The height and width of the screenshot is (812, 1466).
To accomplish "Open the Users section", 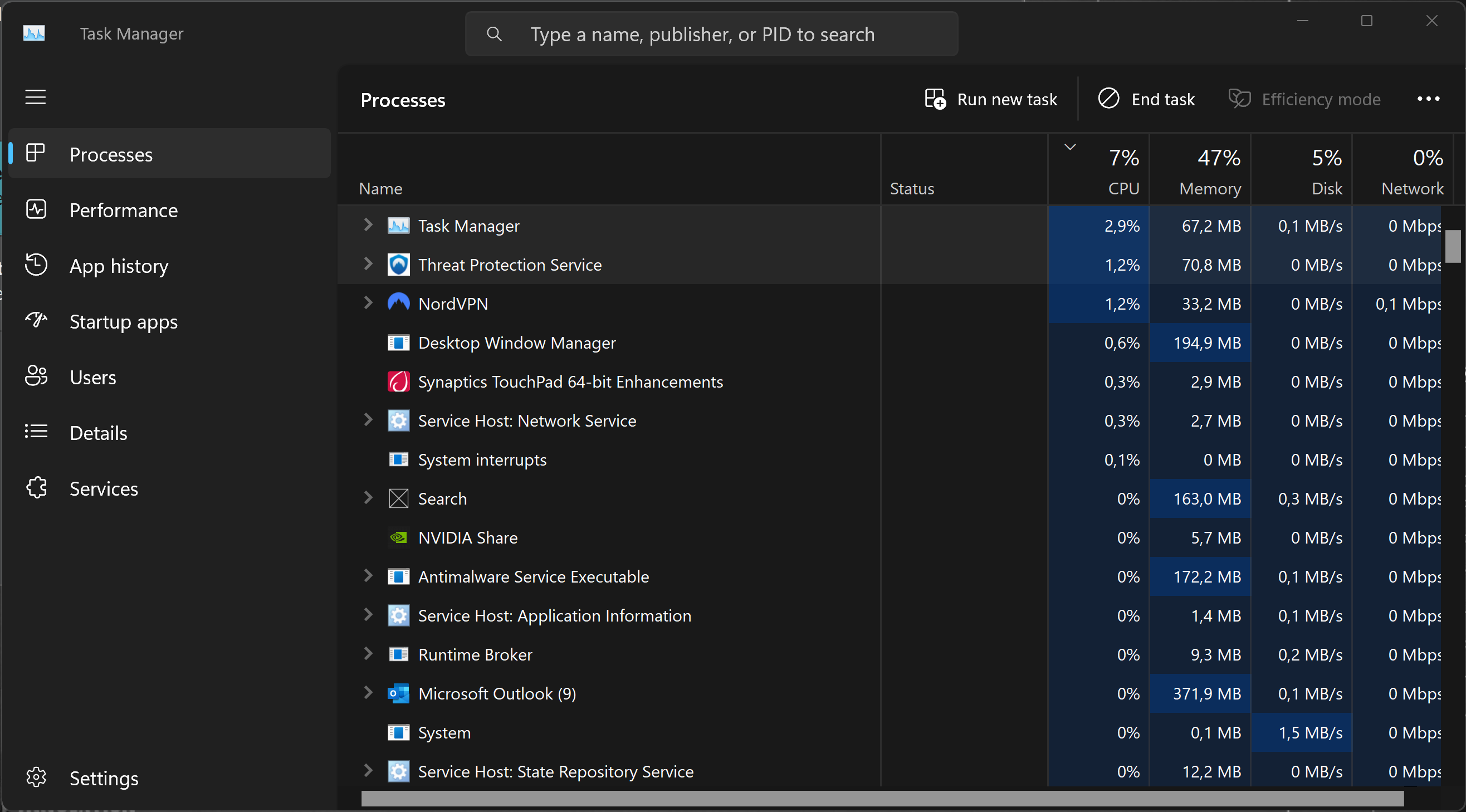I will tap(93, 376).
